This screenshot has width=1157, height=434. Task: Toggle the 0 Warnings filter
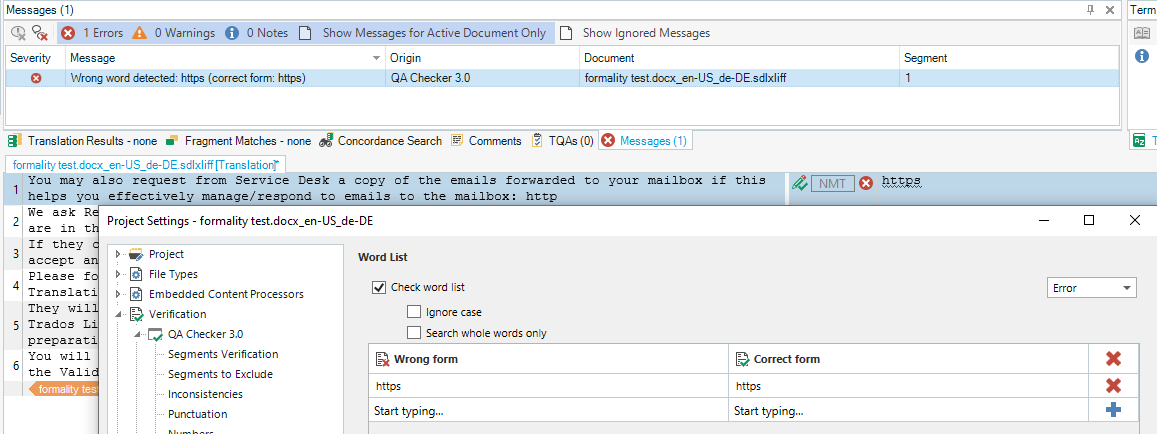[173, 32]
